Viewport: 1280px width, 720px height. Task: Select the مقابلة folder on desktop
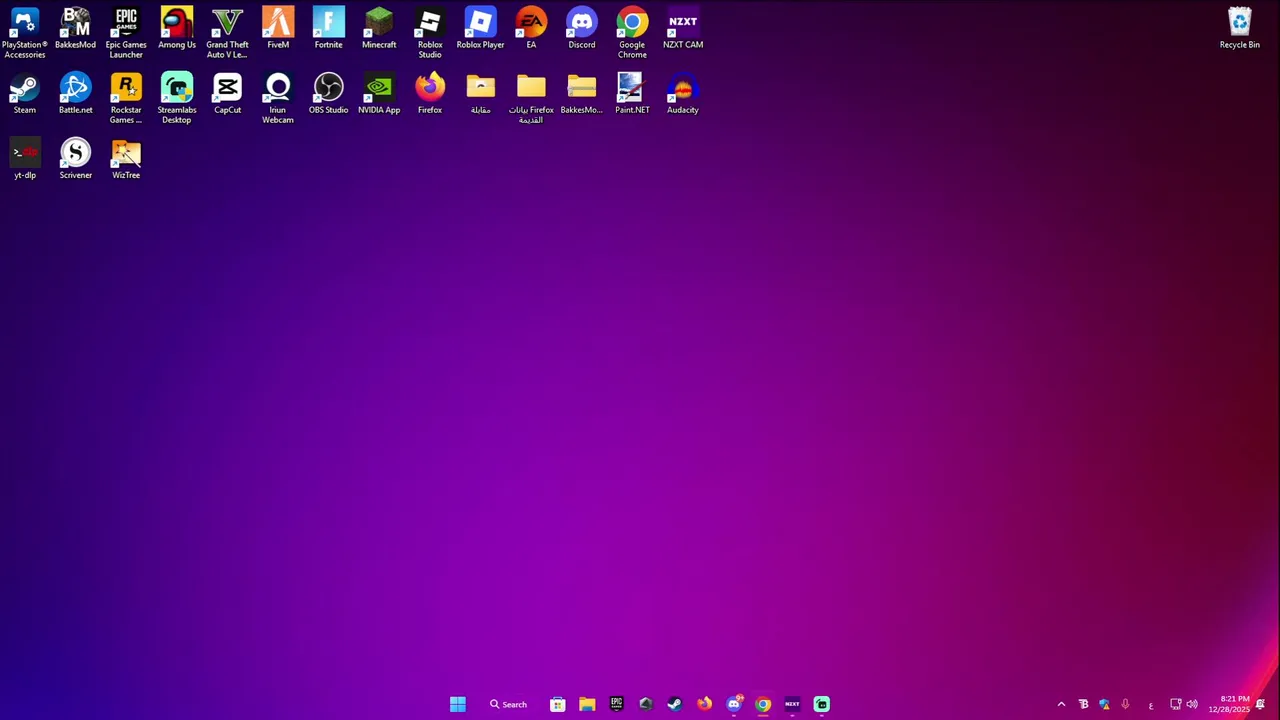tap(480, 94)
